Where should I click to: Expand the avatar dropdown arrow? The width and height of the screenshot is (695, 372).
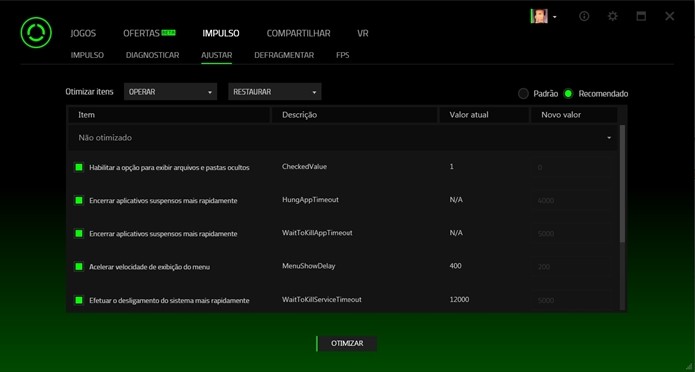pos(554,17)
